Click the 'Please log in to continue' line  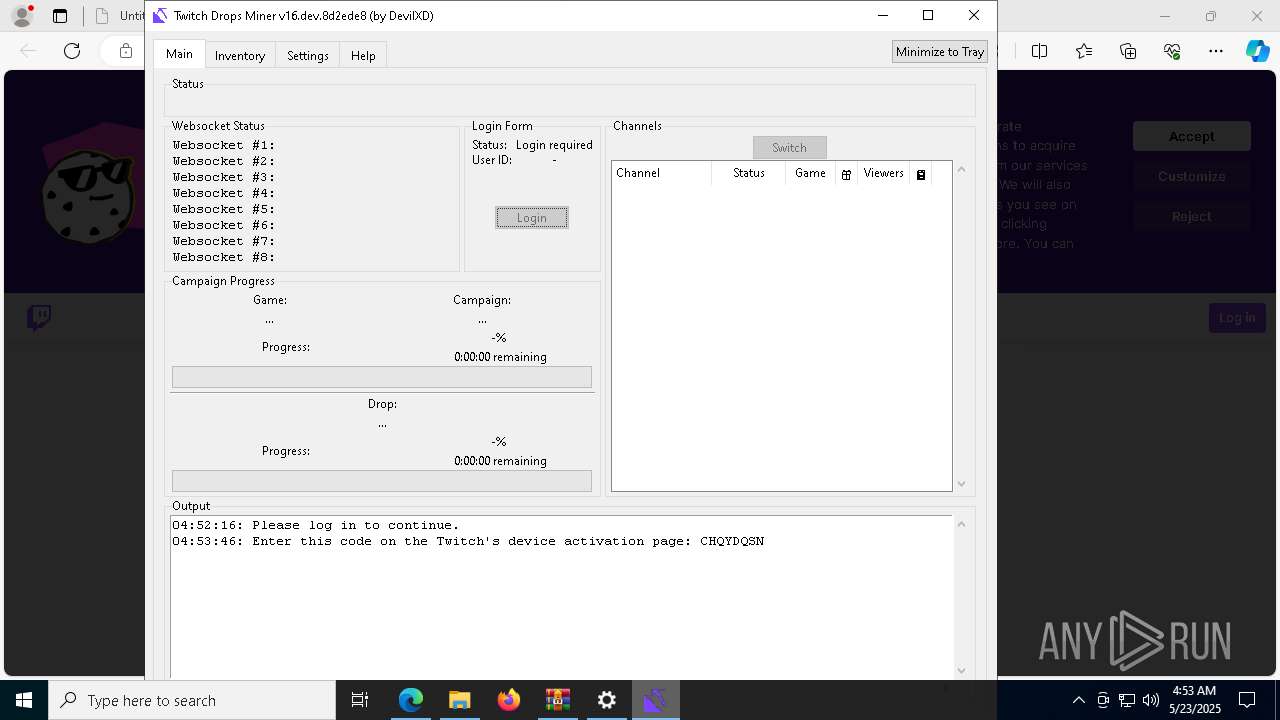[x=316, y=526]
